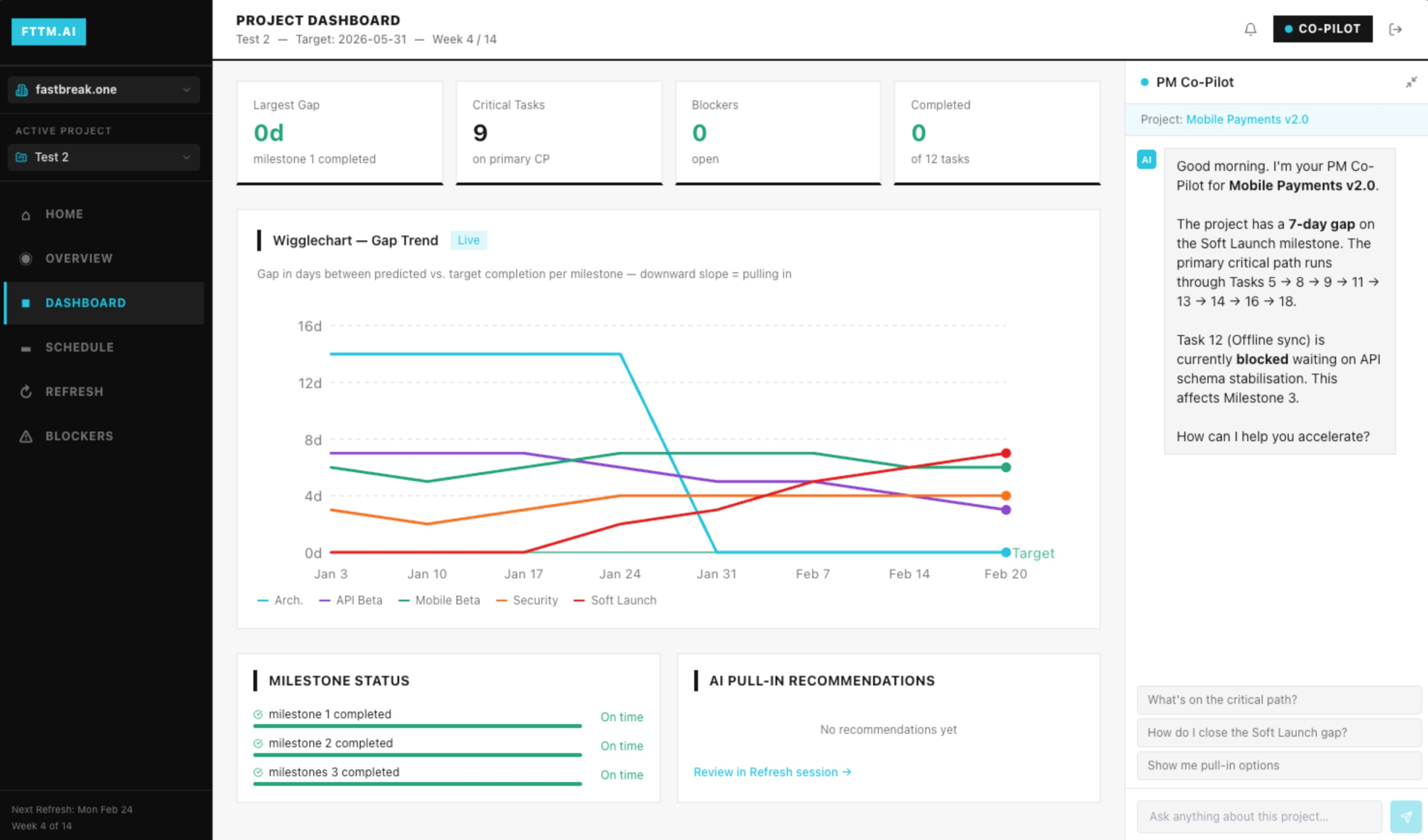The image size is (1428, 840).
Task: Click the Completed tasks card
Action: pos(997,132)
